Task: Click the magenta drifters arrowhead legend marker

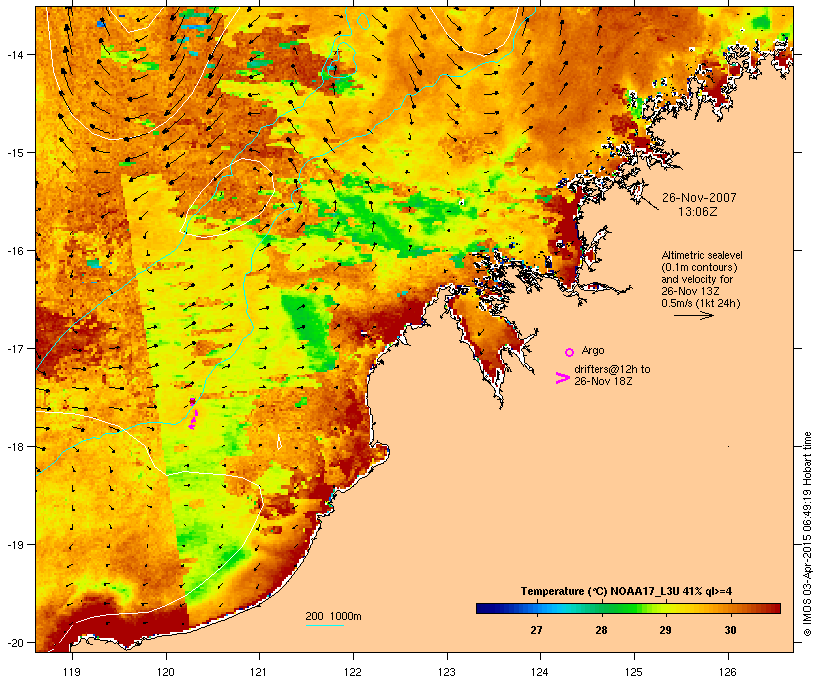Action: click(562, 378)
